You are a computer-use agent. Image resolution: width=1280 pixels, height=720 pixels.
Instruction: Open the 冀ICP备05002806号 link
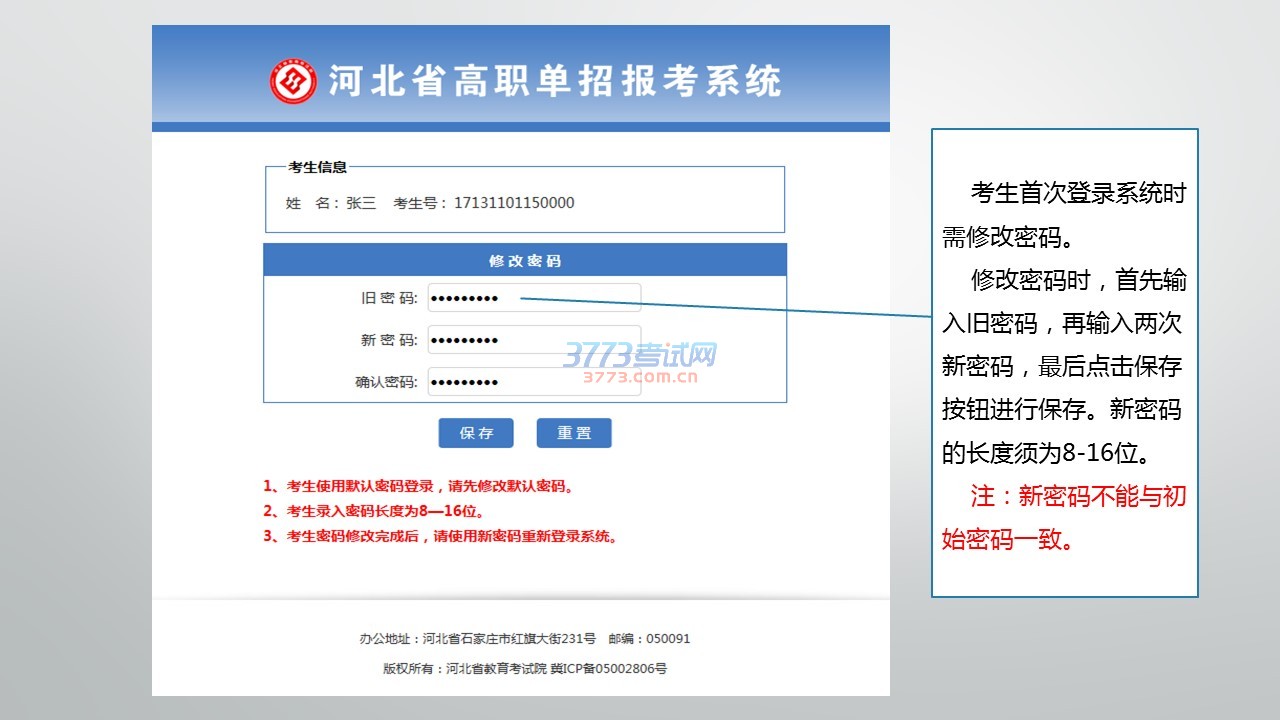click(x=608, y=669)
